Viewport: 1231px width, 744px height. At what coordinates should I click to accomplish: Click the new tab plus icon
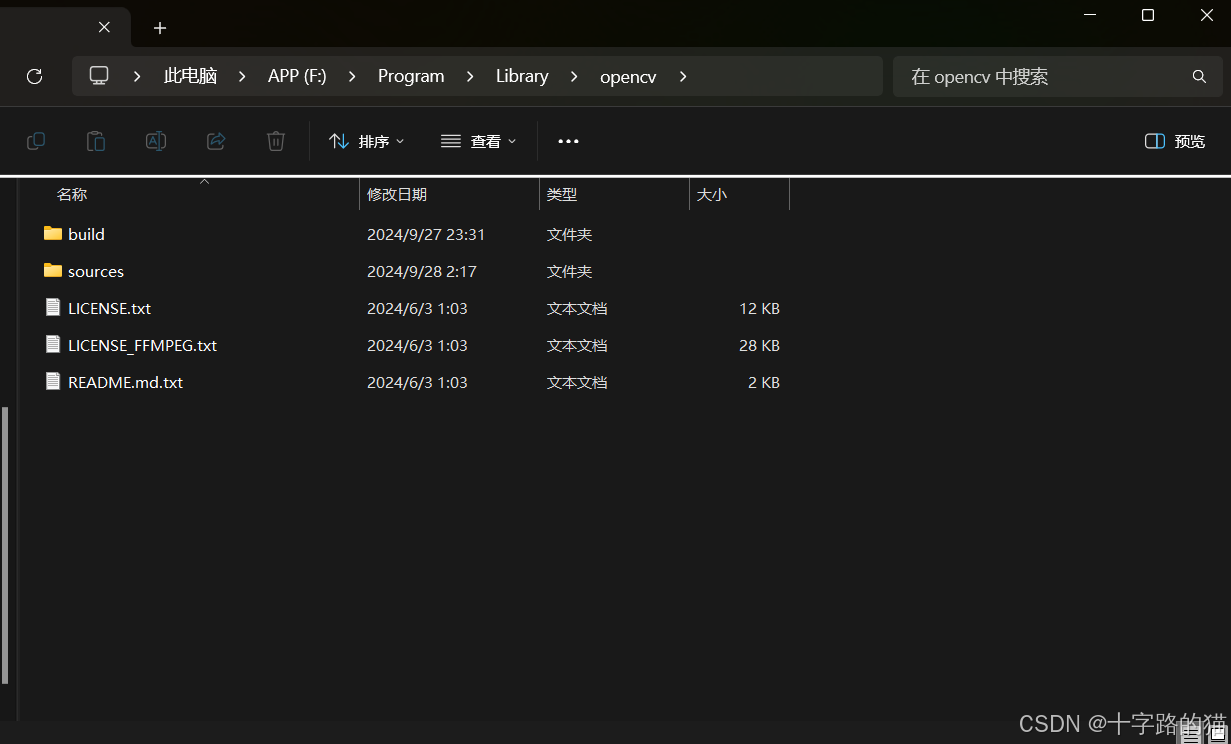click(159, 28)
